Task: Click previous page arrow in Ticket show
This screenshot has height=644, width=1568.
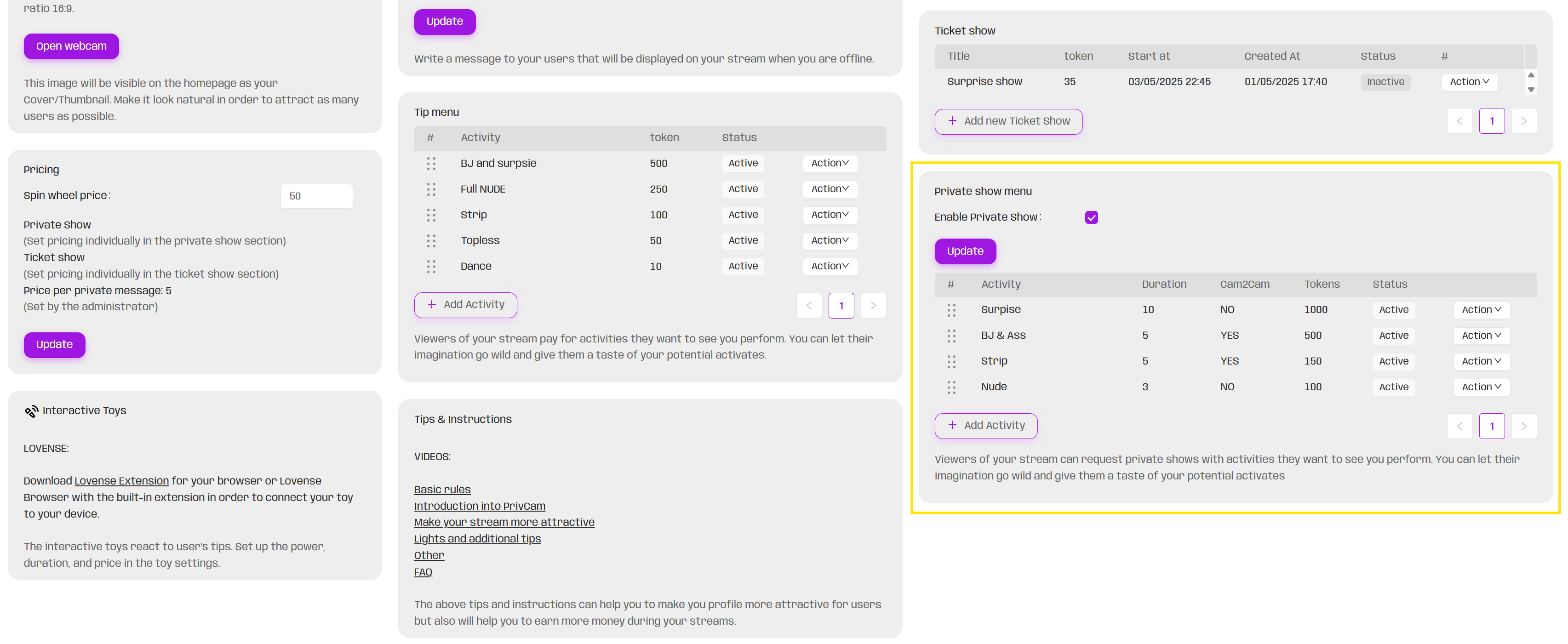Action: (1459, 121)
